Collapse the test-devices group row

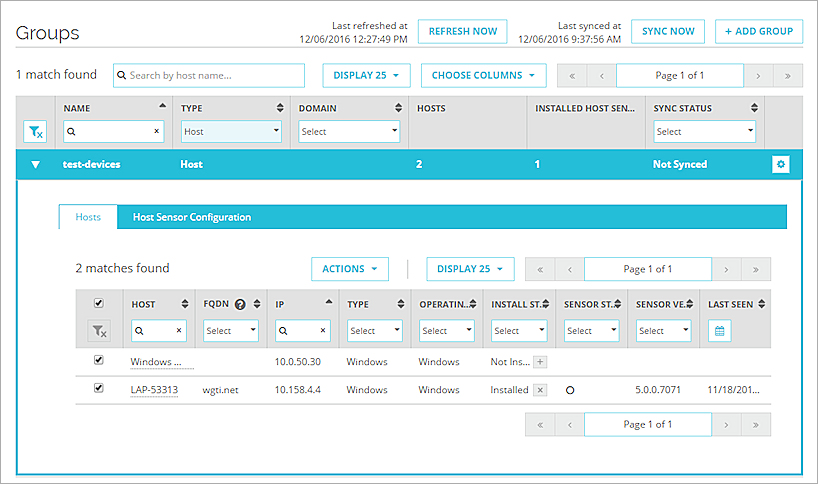(x=35, y=165)
